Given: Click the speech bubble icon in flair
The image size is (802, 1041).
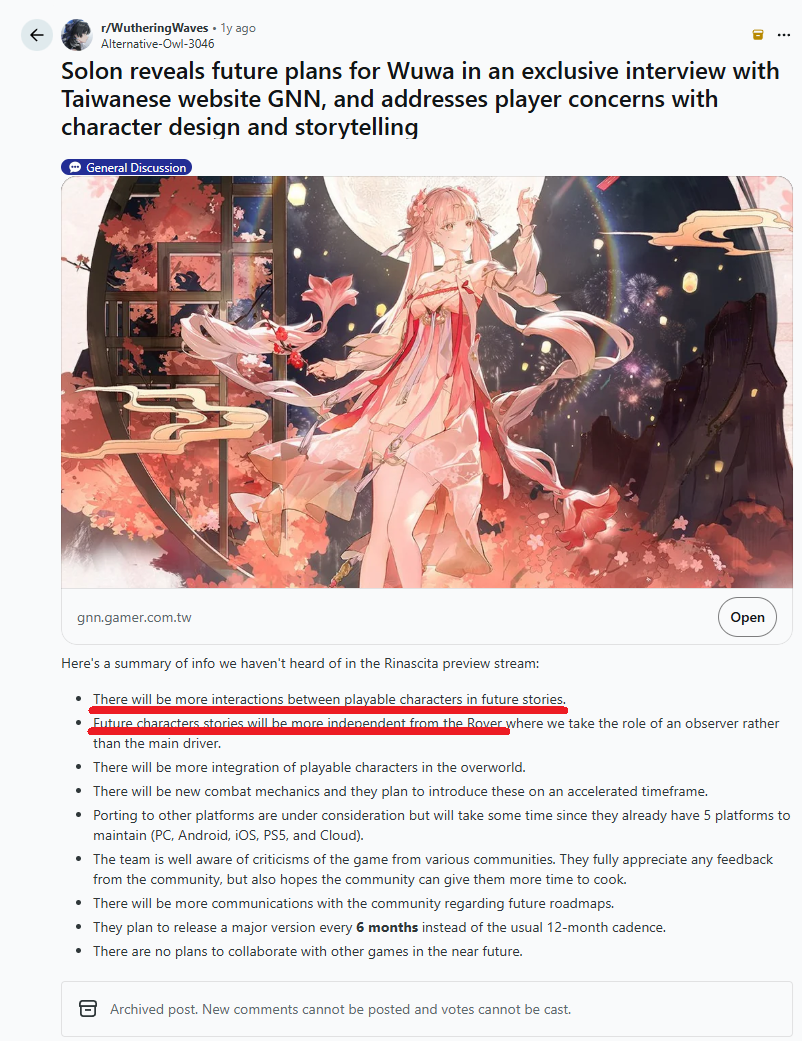Looking at the screenshot, I should pos(75,167).
